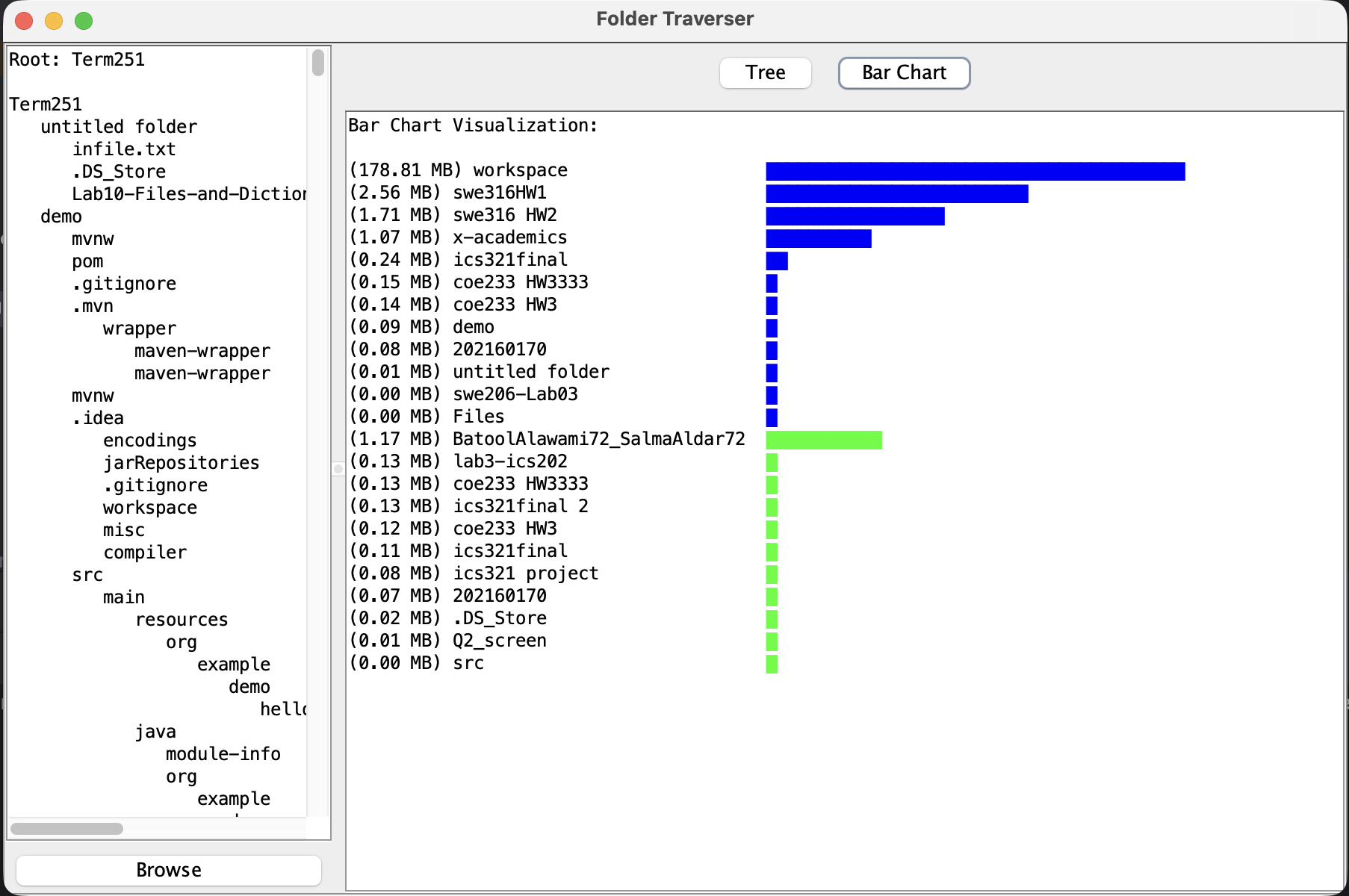The width and height of the screenshot is (1349, 896).
Task: Click the swe316HW1 bar in the chart
Action: tap(896, 193)
